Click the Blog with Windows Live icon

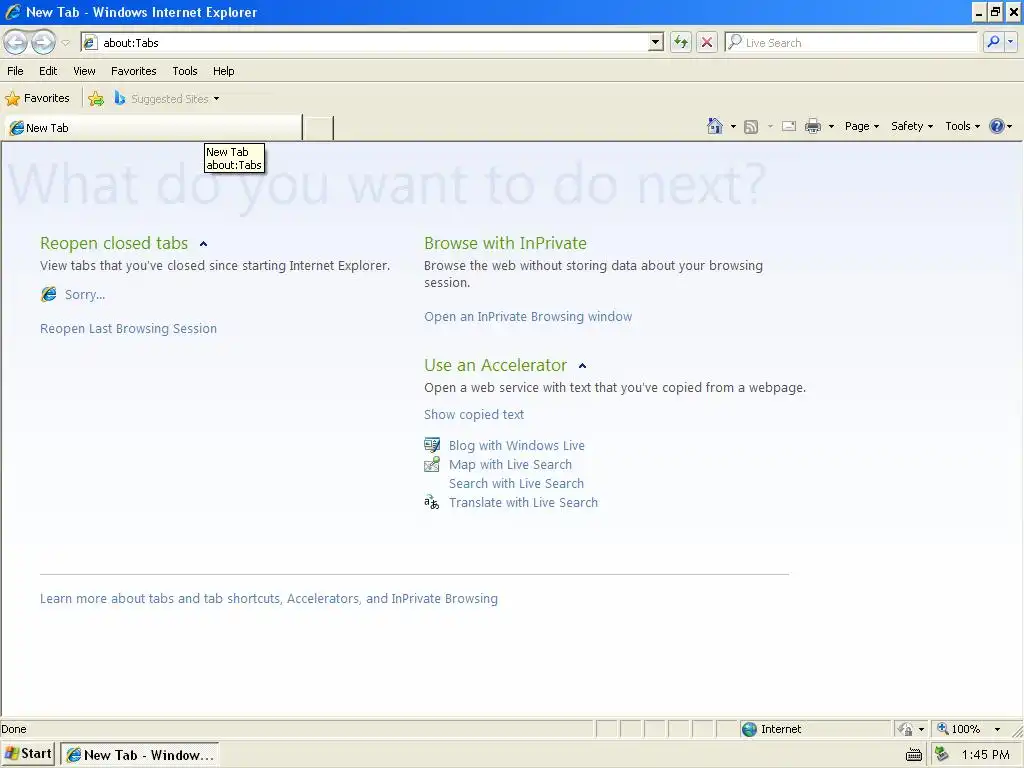(432, 445)
